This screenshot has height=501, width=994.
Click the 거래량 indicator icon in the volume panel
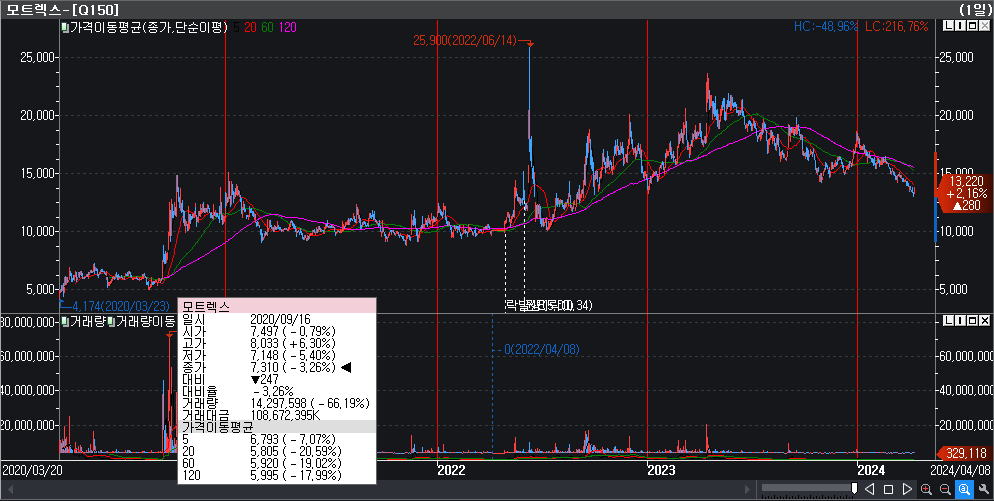coord(65,322)
